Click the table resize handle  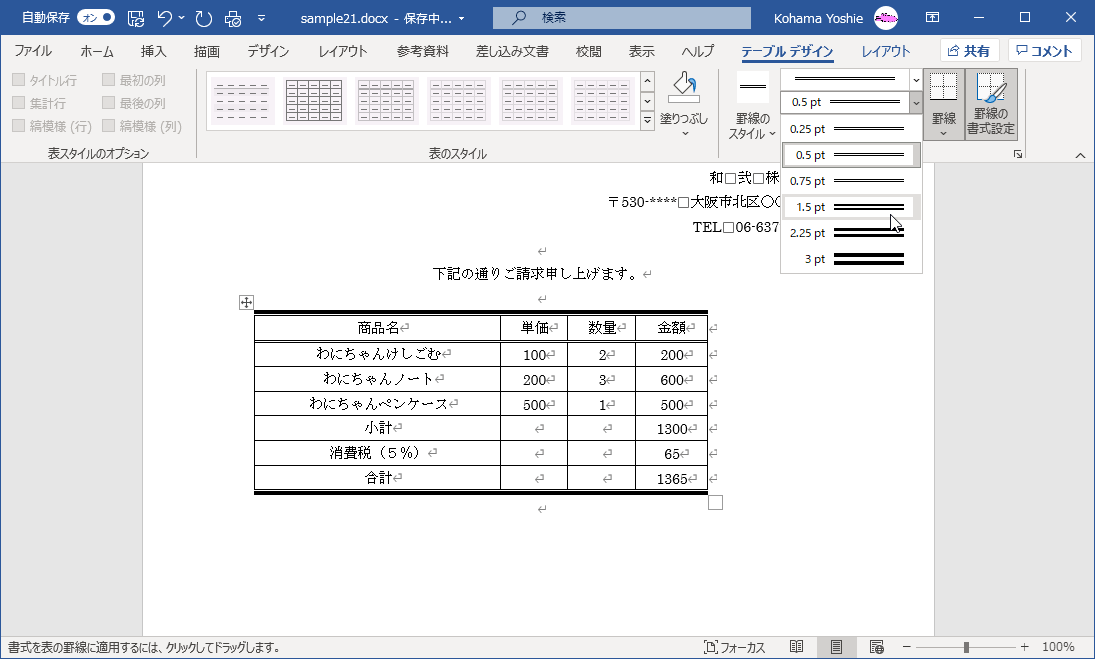[x=715, y=503]
